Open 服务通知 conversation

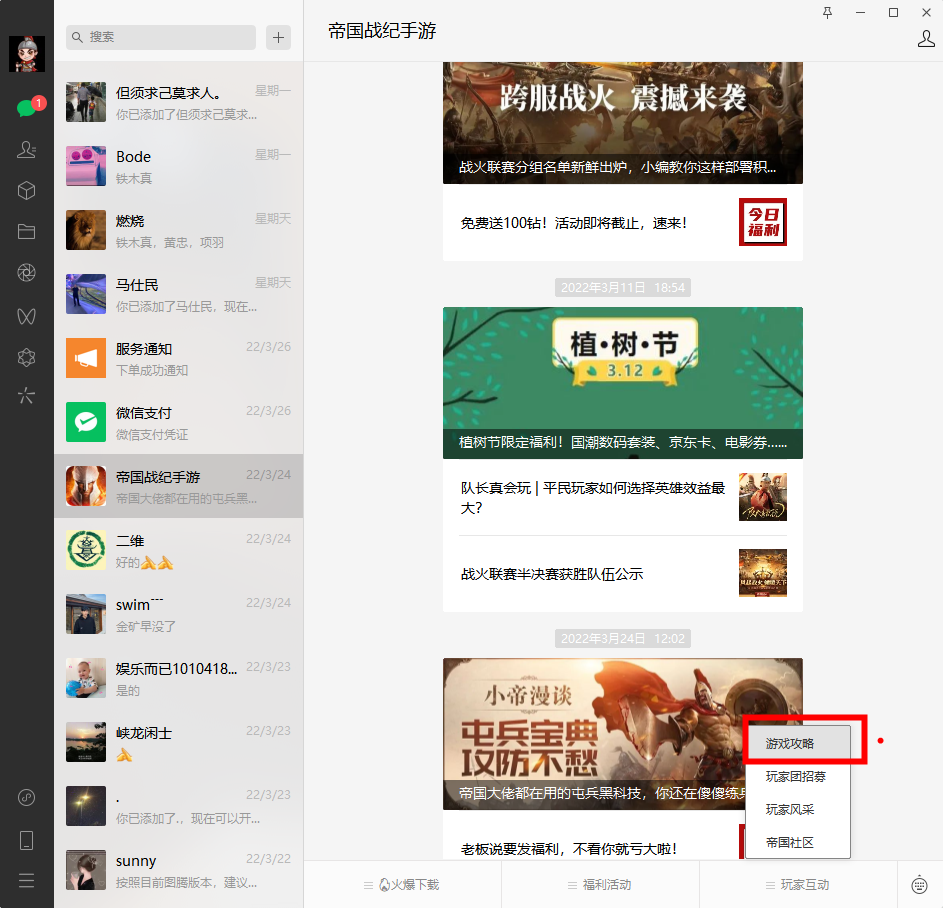pos(179,358)
